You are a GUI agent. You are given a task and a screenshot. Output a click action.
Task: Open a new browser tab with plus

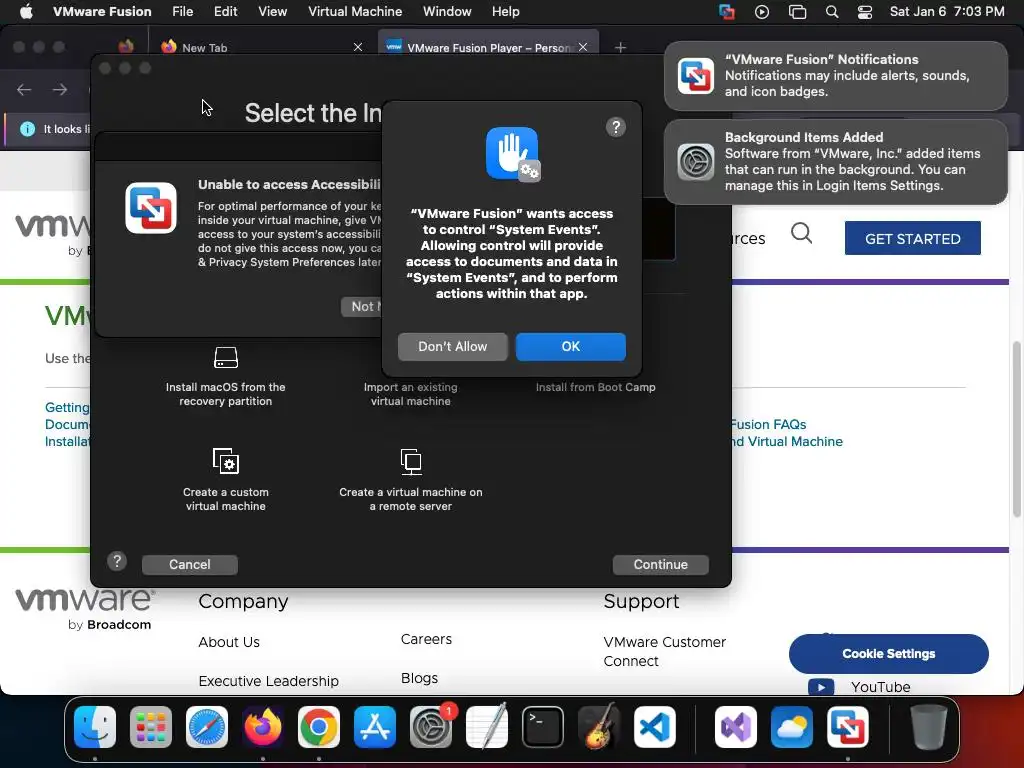click(x=620, y=47)
